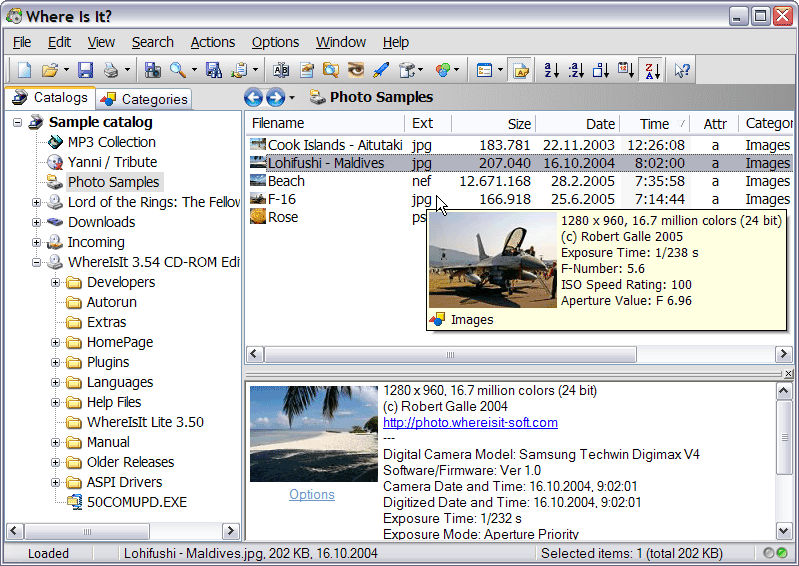Open the Actions menu

click(212, 42)
